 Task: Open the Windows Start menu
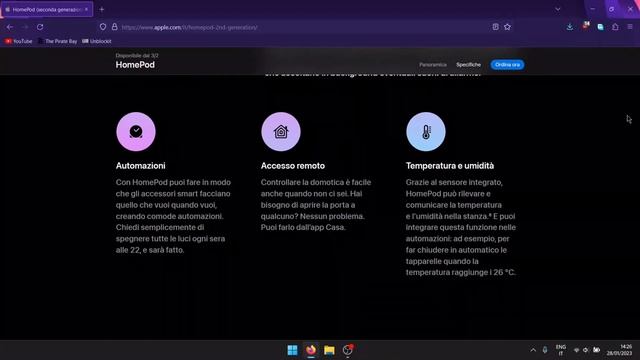coord(292,350)
